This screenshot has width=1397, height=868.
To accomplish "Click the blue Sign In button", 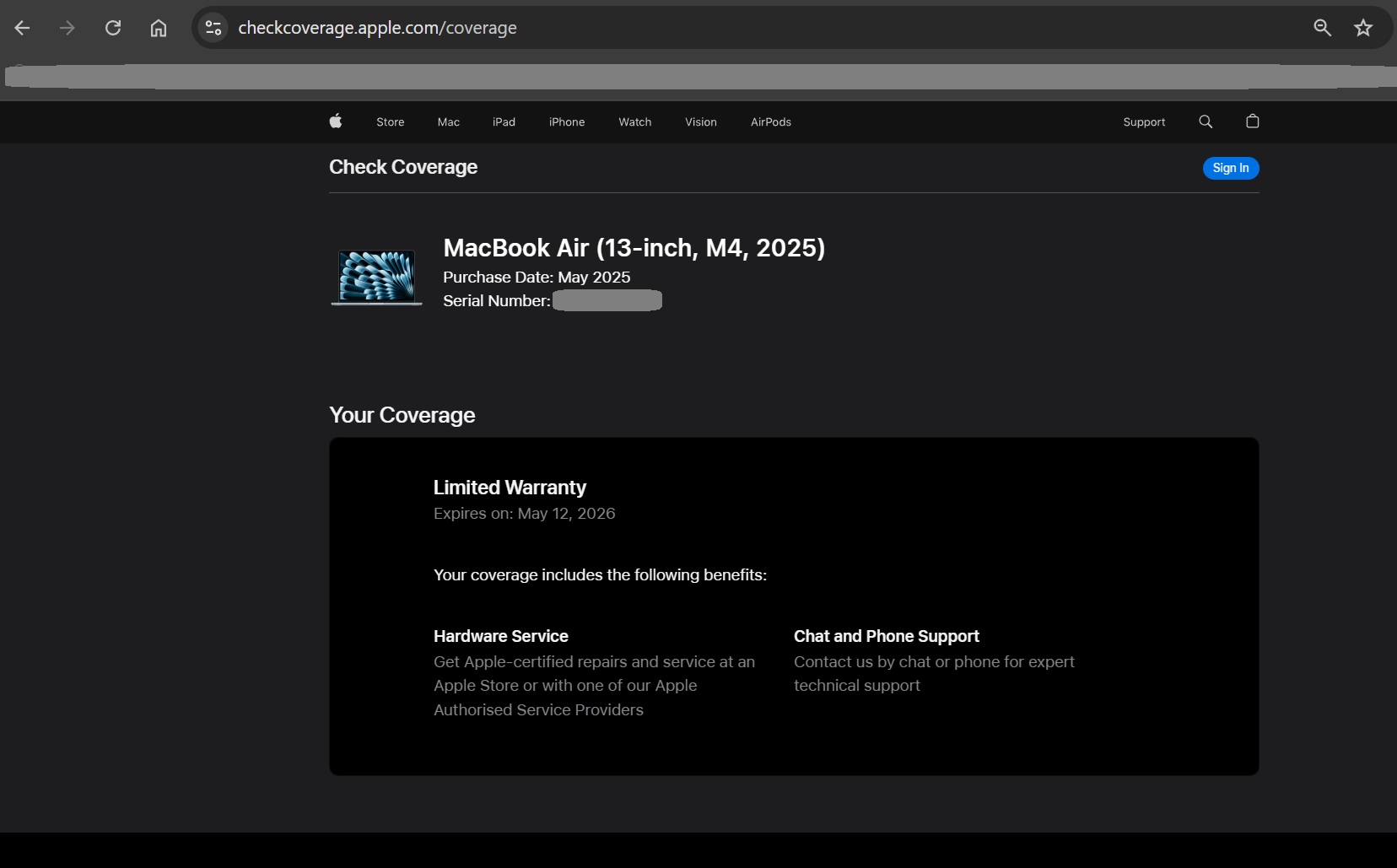I will 1231,168.
